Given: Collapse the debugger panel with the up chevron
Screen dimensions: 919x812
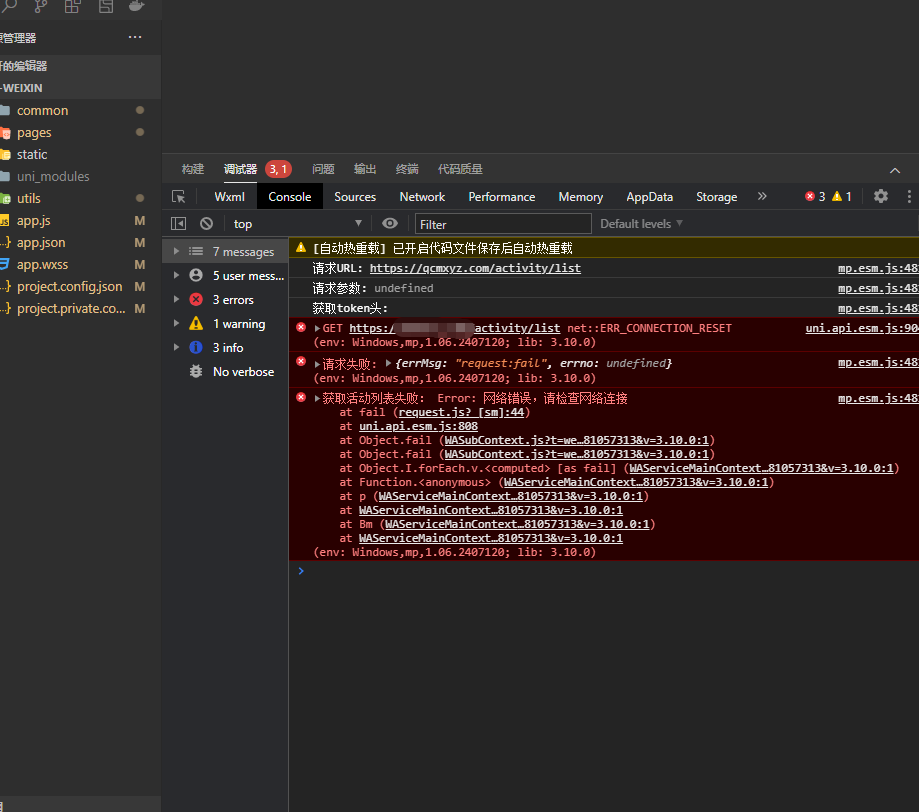Looking at the screenshot, I should point(894,170).
